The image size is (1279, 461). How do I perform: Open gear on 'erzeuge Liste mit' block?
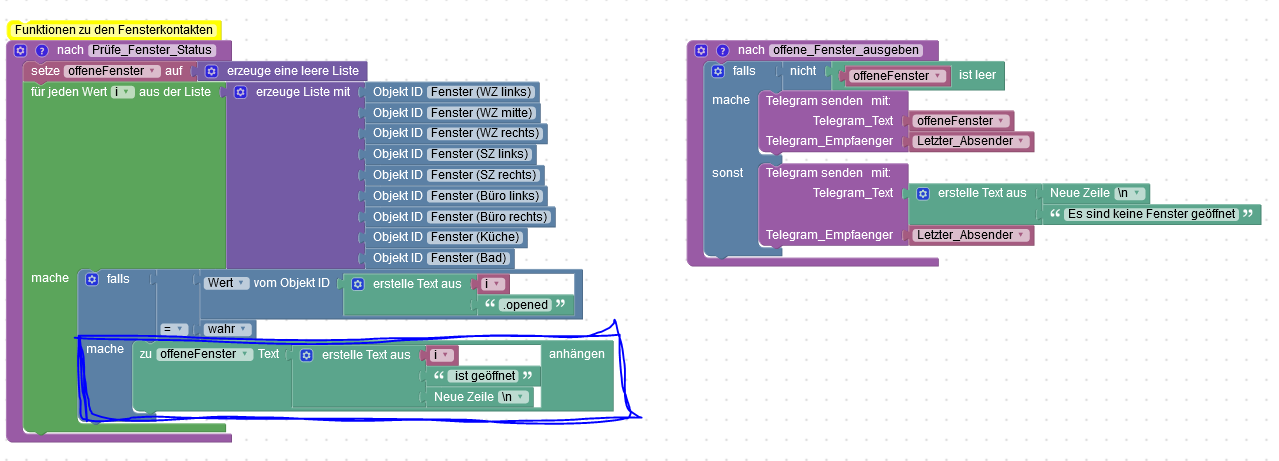tap(241, 92)
